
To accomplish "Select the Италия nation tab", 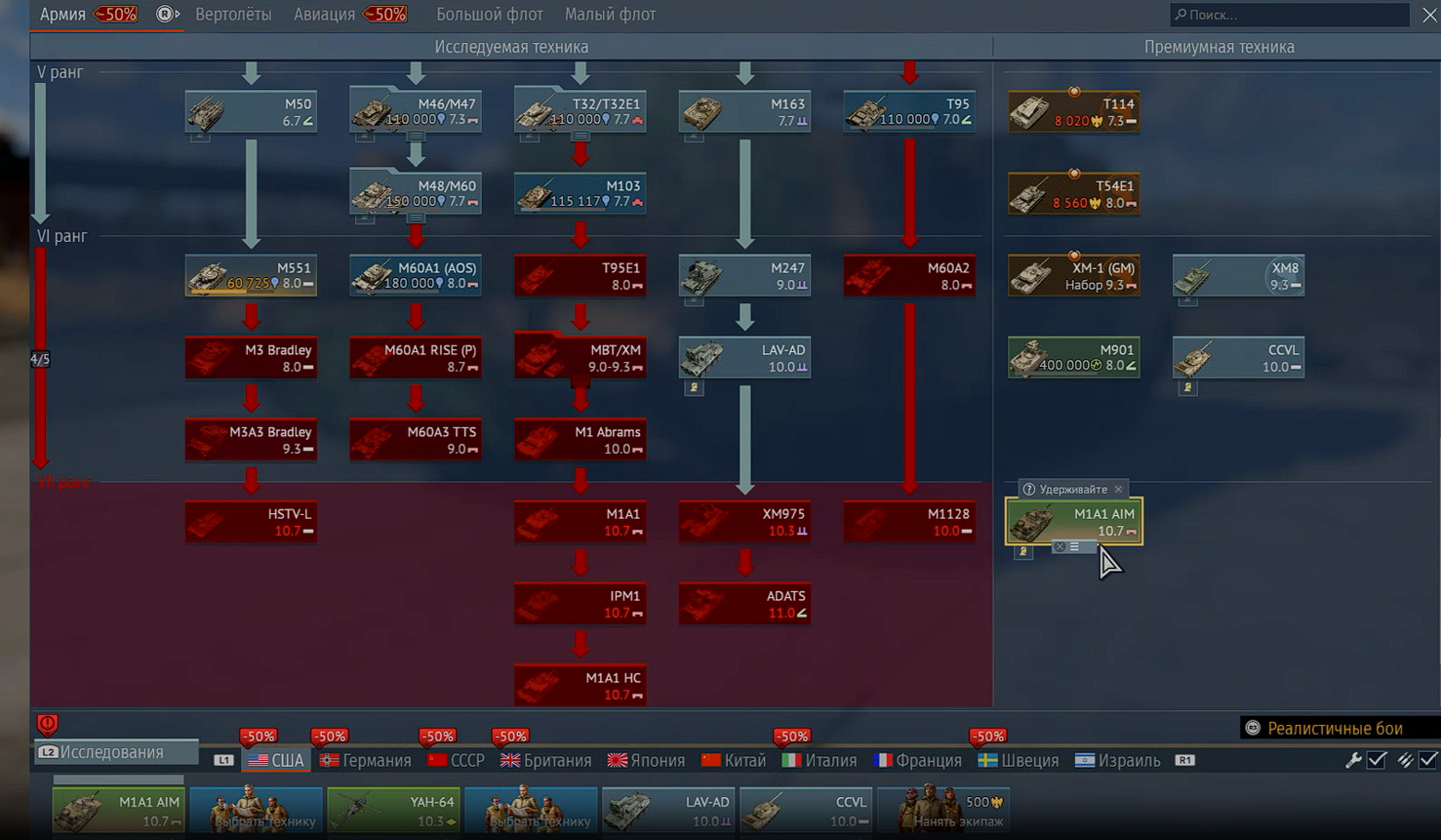I will tap(820, 760).
